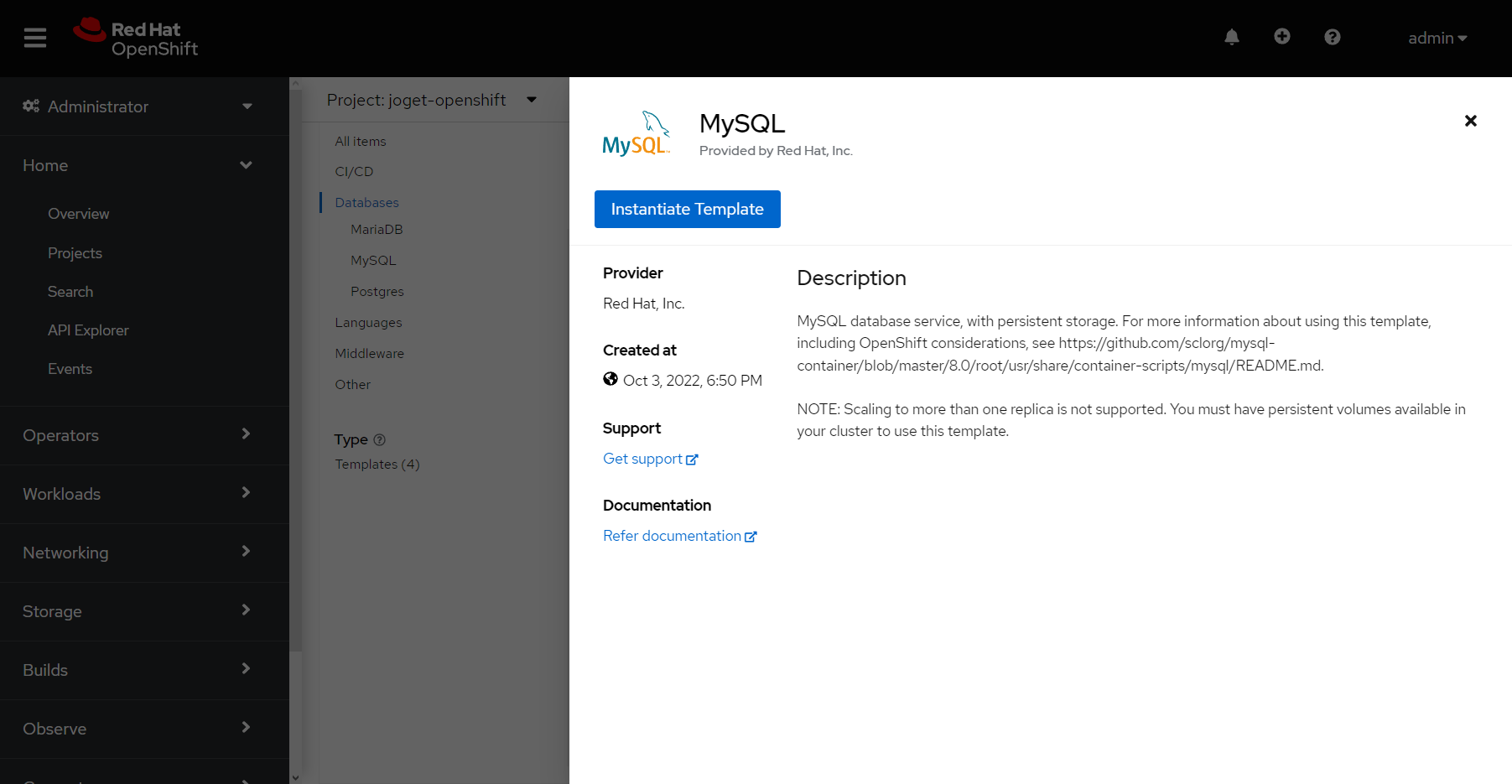Close the MySQL side panel
Viewport: 1512px width, 784px height.
pyautogui.click(x=1470, y=121)
